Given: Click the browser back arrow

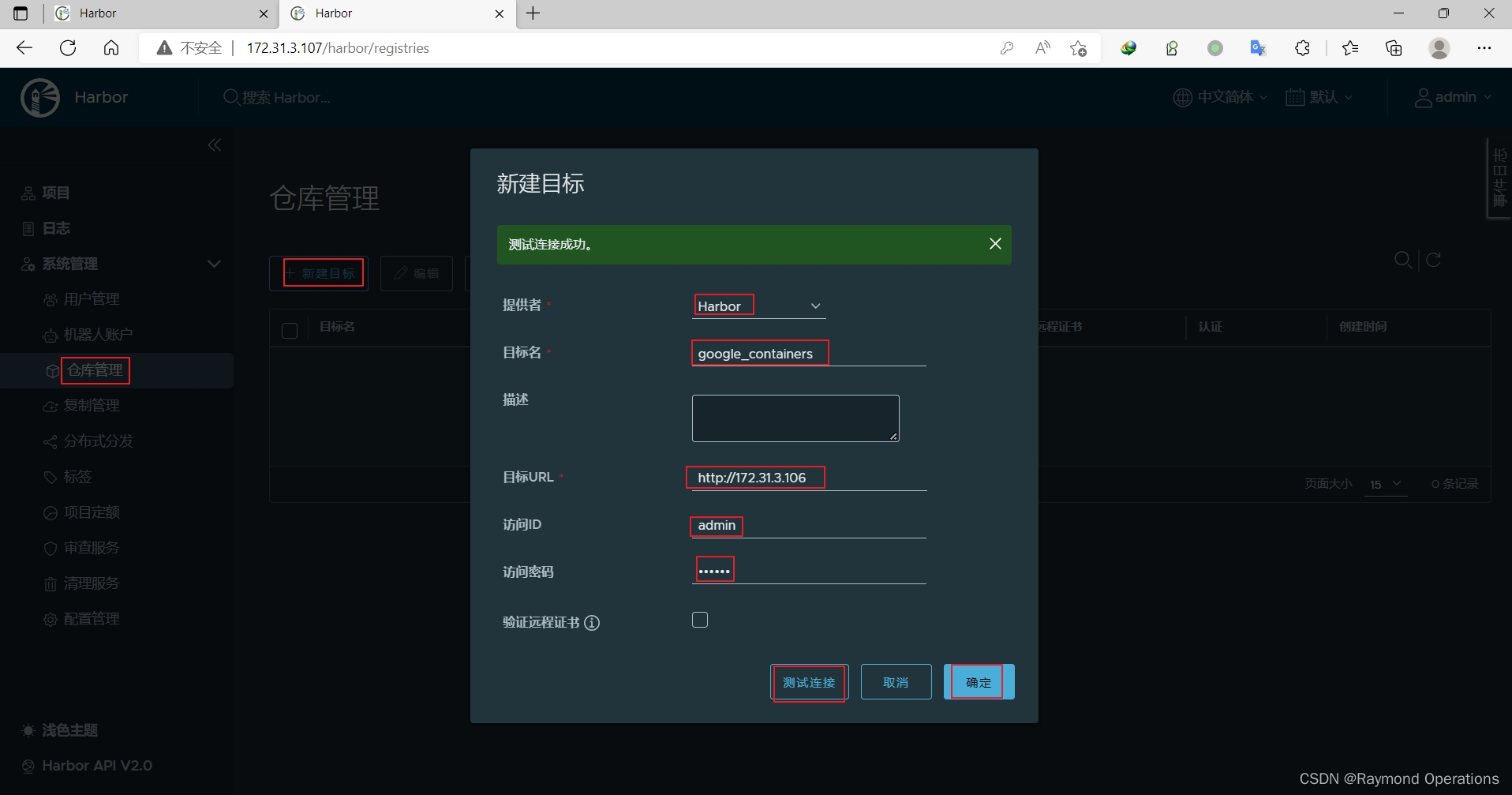Looking at the screenshot, I should pos(24,48).
